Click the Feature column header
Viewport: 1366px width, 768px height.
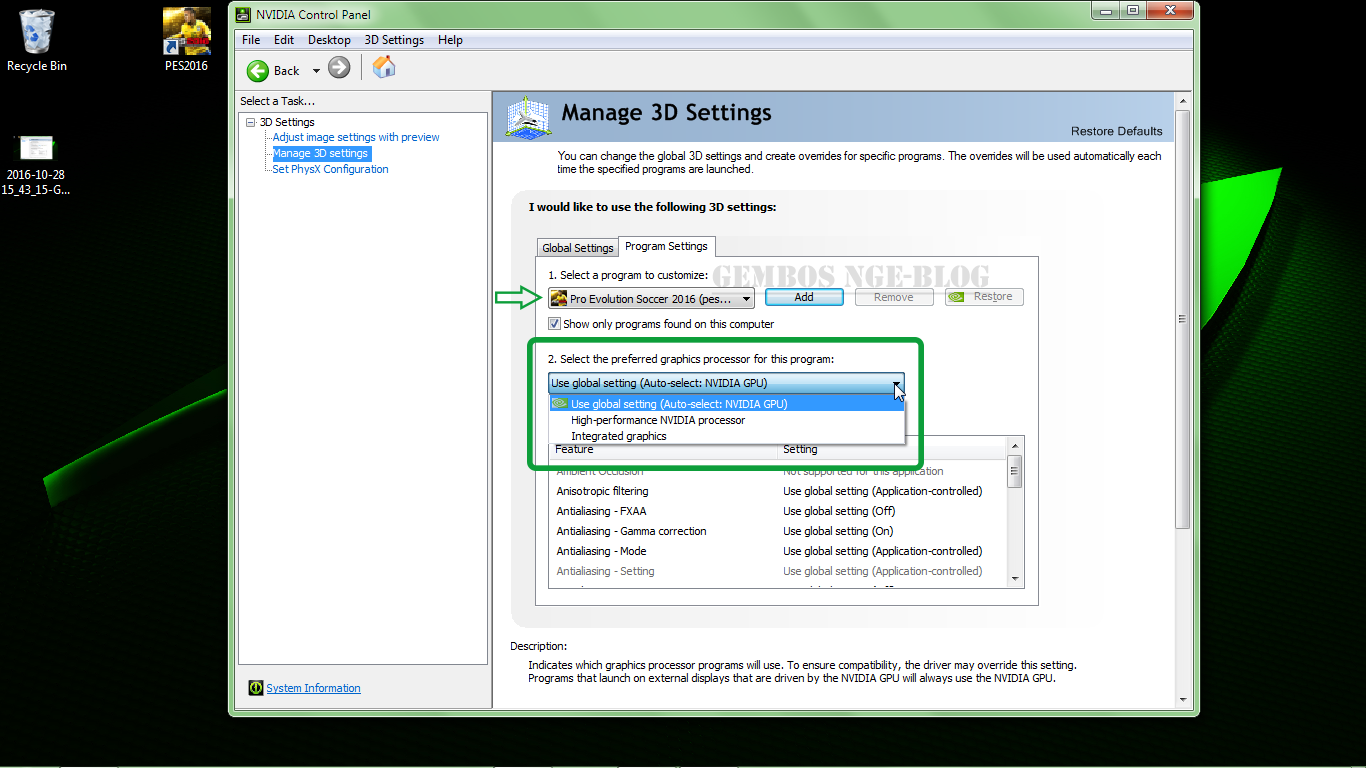pyautogui.click(x=664, y=449)
